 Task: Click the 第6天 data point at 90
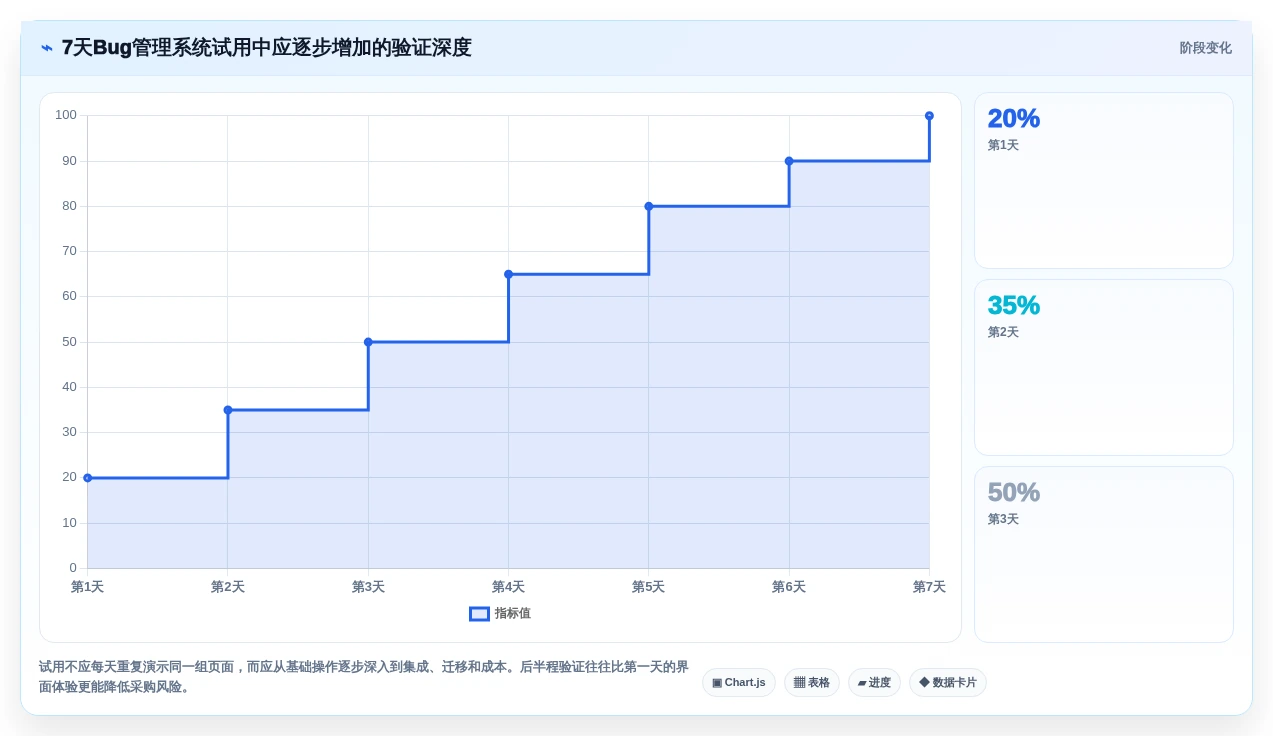pyautogui.click(x=789, y=161)
